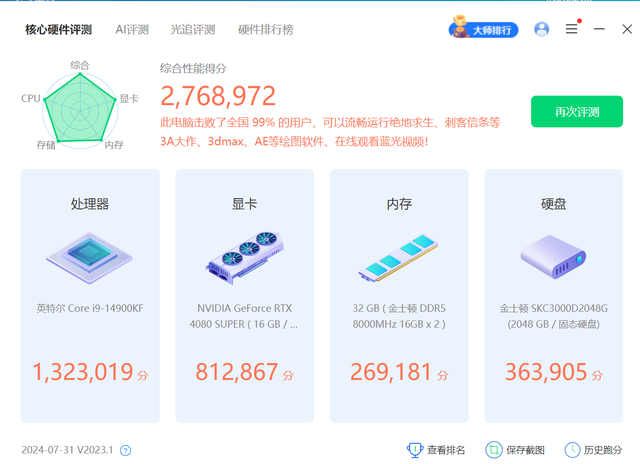Image resolution: width=640 pixels, height=464 pixels.
Task: Click the 综合性能得分 heading
Action: [193, 69]
